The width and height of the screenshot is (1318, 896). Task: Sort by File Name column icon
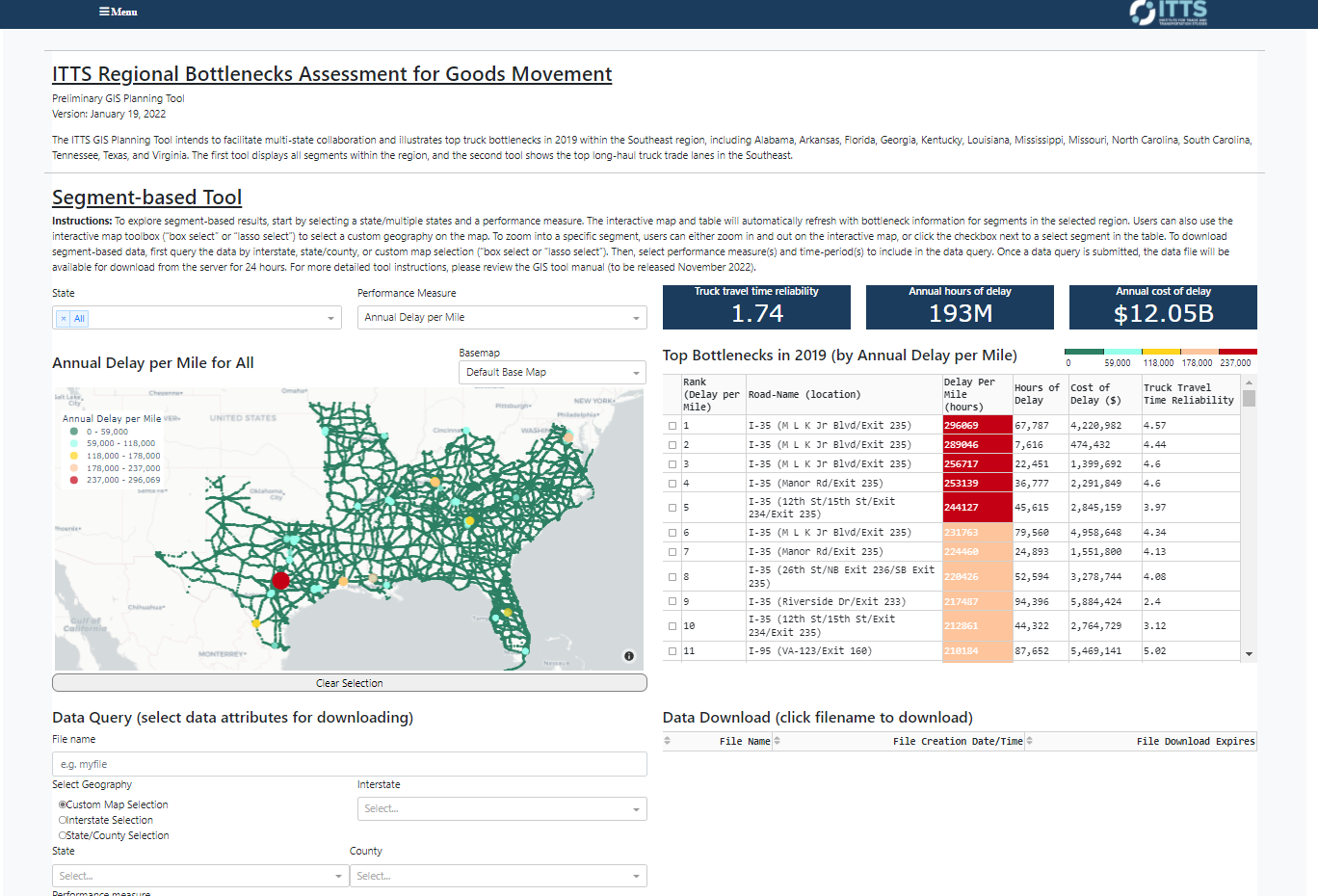pos(668,741)
